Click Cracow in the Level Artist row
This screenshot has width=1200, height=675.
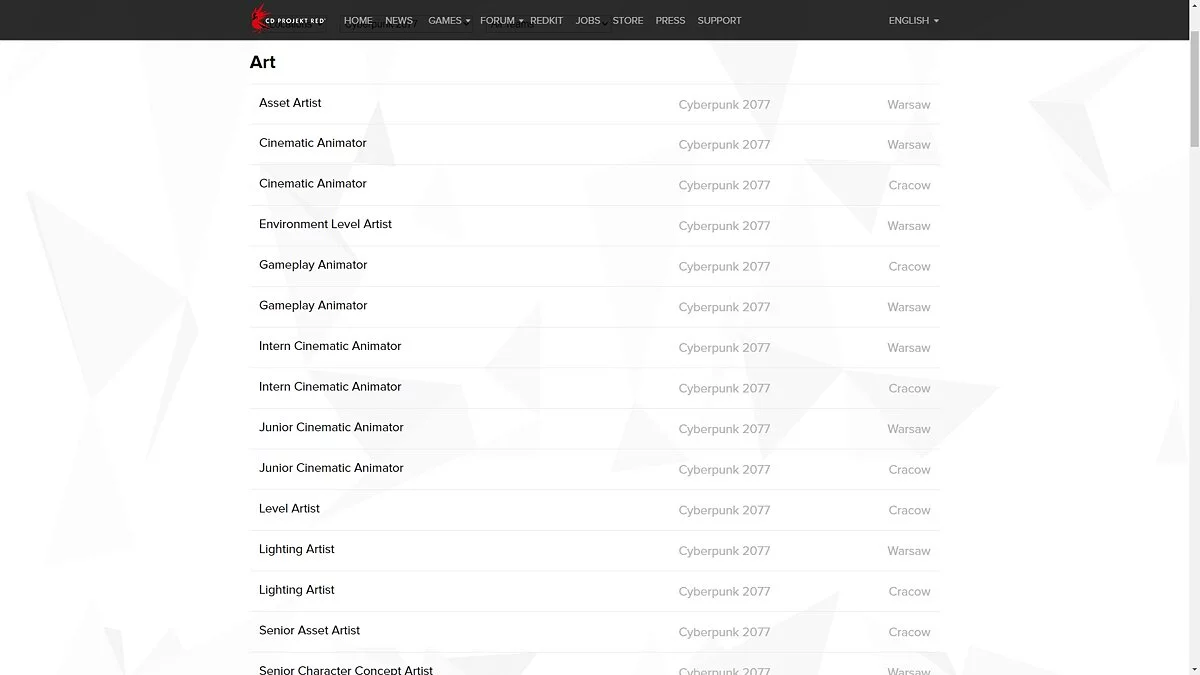click(x=910, y=510)
